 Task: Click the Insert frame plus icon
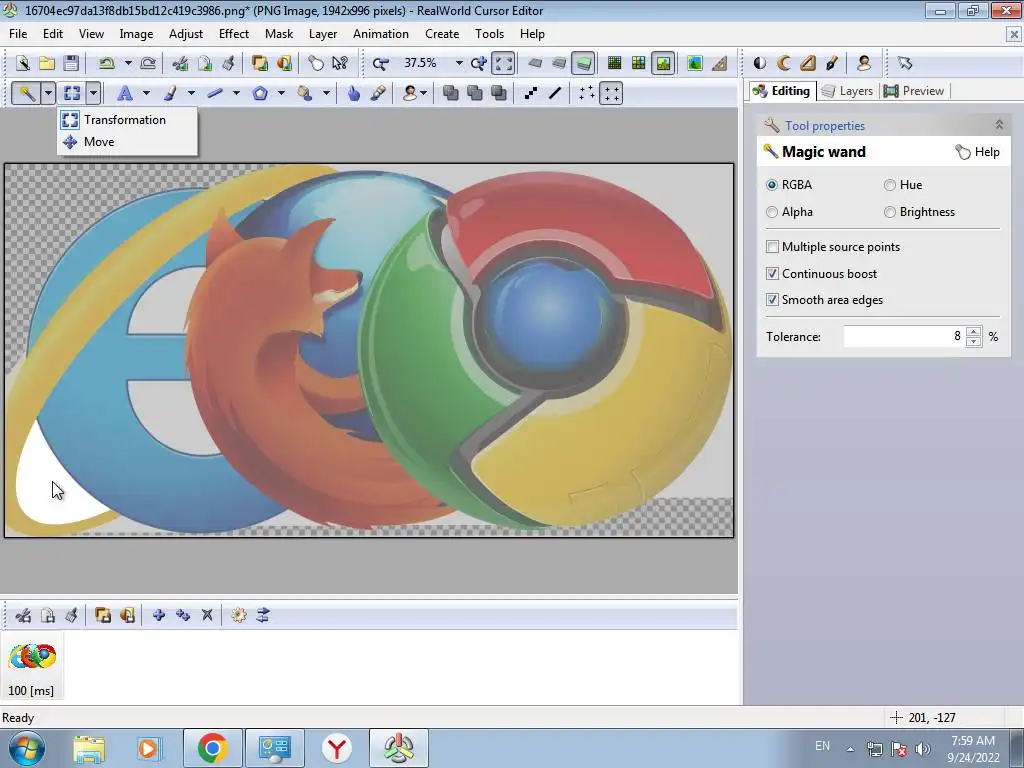tap(159, 615)
